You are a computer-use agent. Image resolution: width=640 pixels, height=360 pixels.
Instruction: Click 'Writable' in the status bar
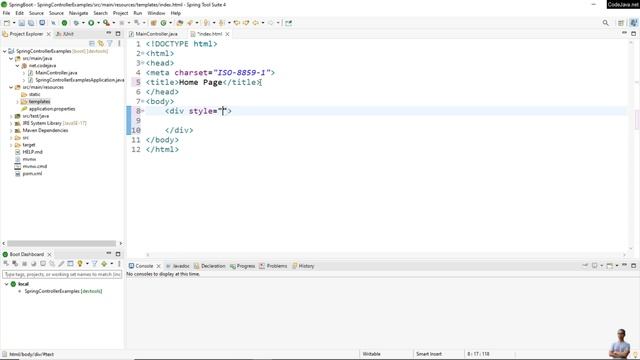(371, 354)
